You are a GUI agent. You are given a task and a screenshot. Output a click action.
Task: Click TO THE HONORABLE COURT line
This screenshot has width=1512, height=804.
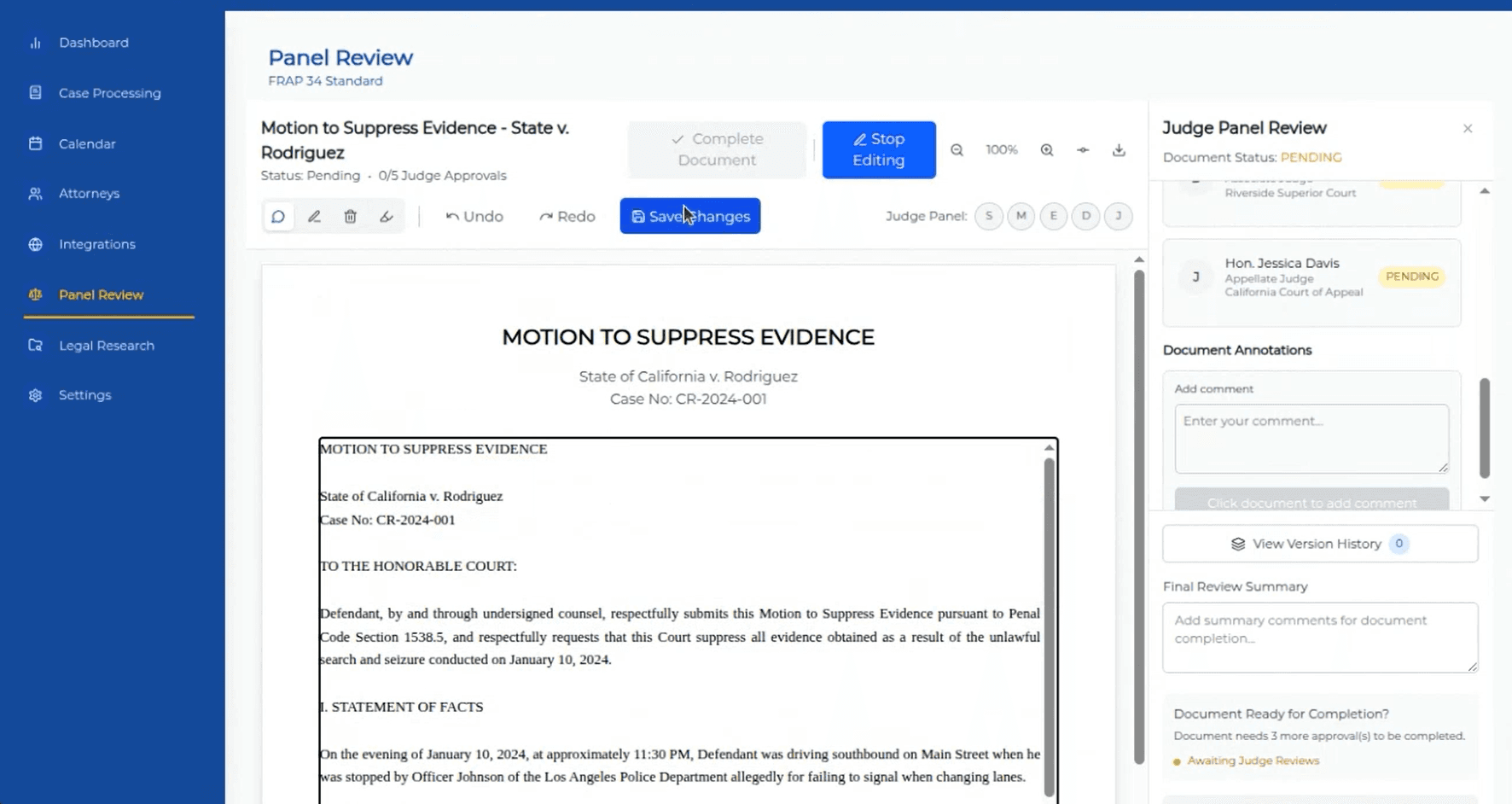pos(418,566)
